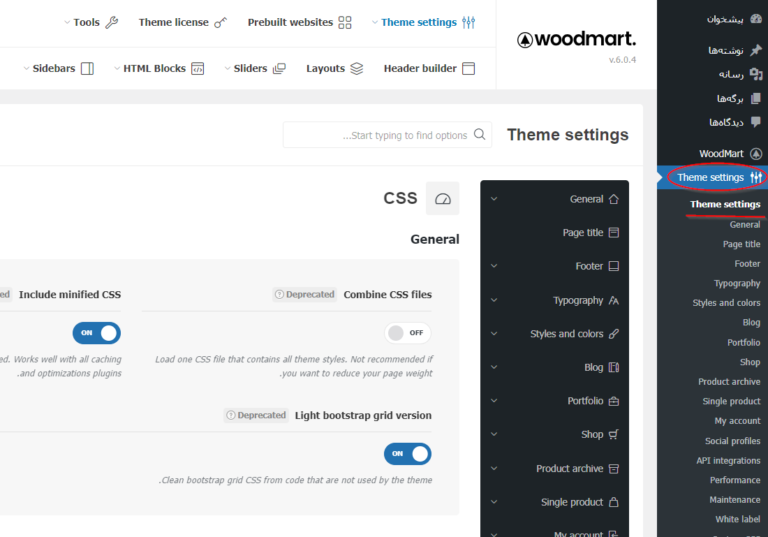Click the Theme license key icon

pyautogui.click(x=221, y=22)
